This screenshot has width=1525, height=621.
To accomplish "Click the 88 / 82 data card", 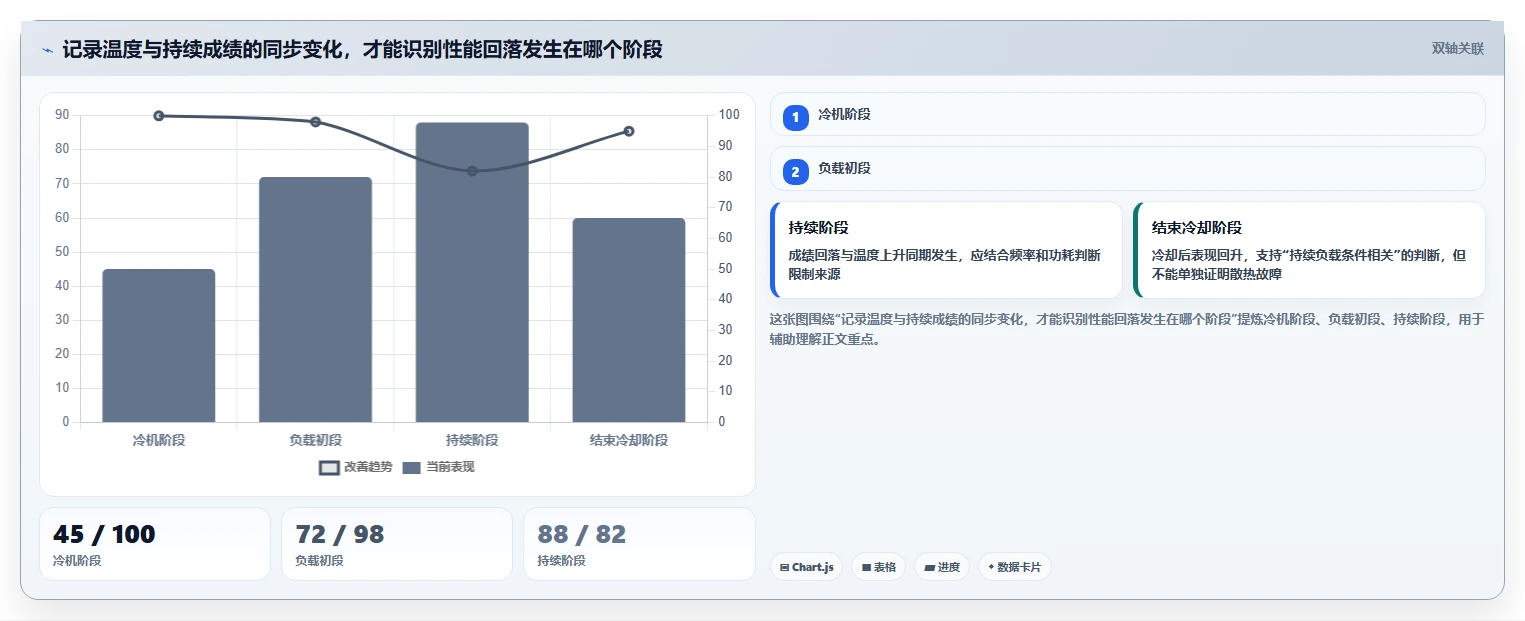I will [x=639, y=544].
